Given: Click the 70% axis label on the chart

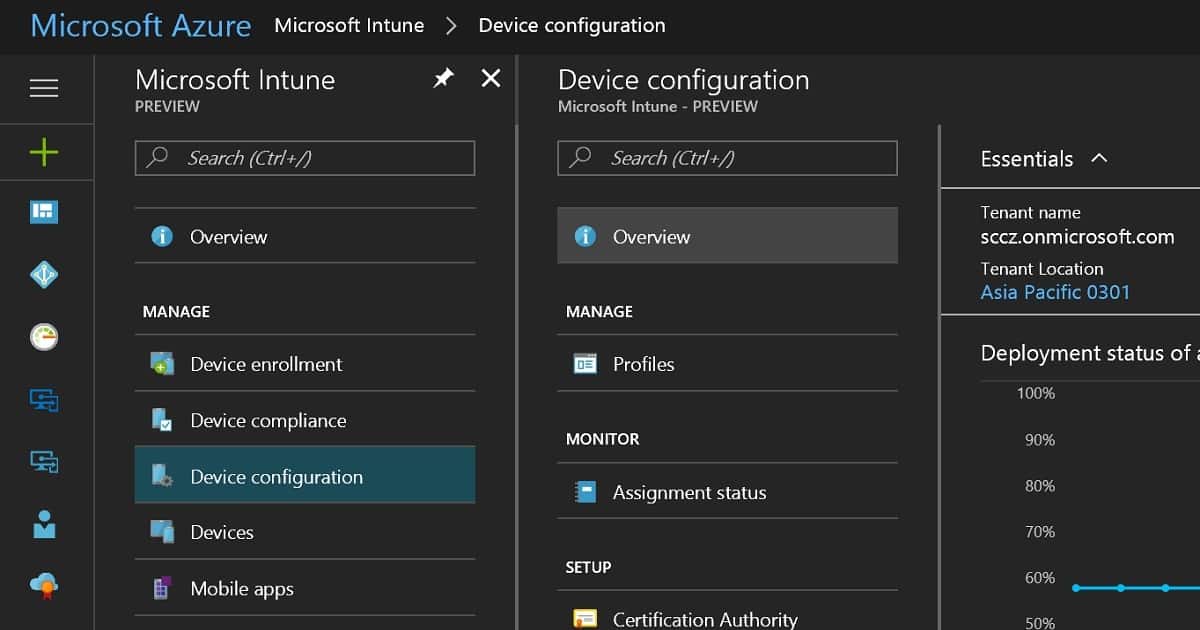Looking at the screenshot, I should point(1040,531).
